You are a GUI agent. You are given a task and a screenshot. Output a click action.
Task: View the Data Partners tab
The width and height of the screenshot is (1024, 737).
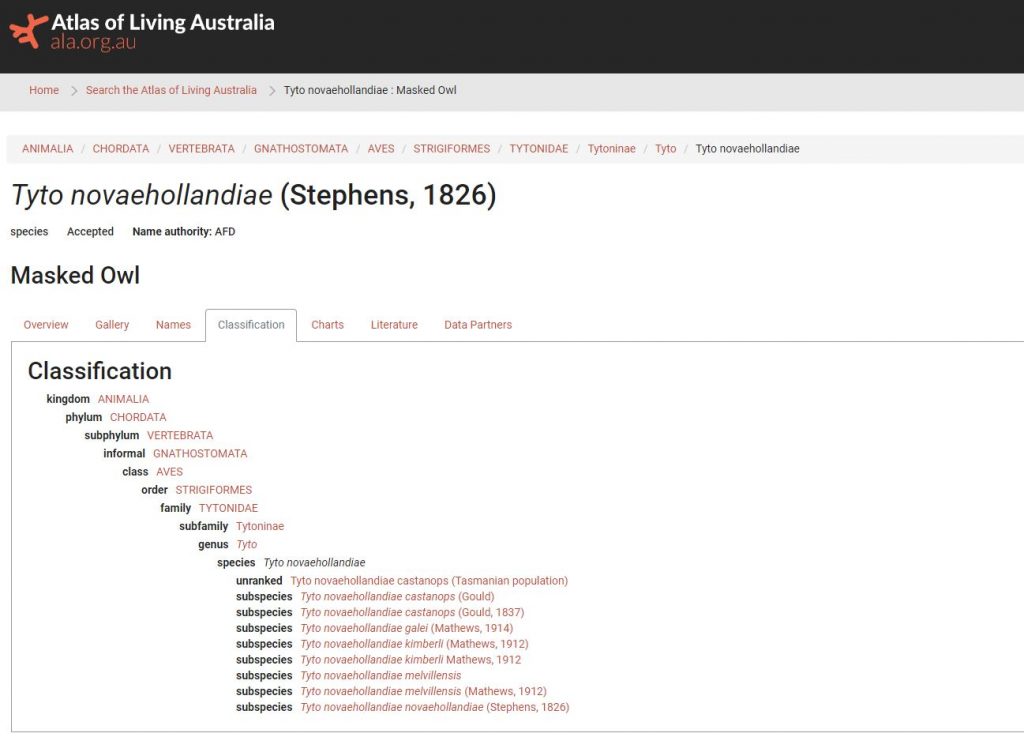tap(478, 325)
